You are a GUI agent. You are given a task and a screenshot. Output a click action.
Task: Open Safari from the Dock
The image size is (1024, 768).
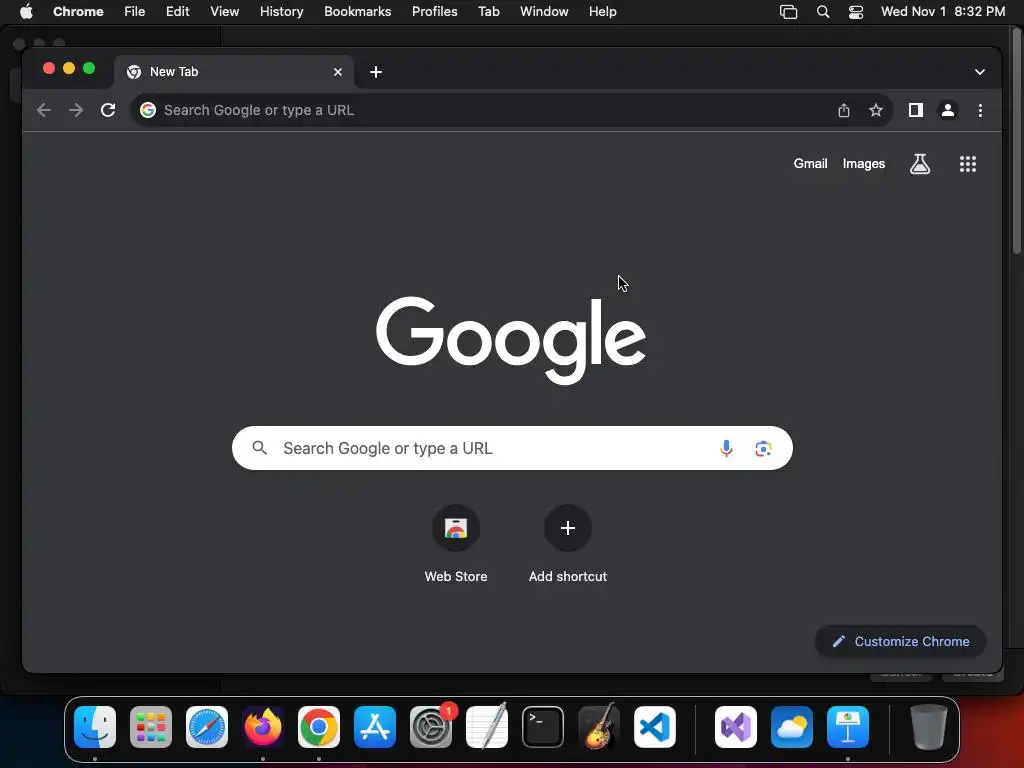(x=207, y=727)
